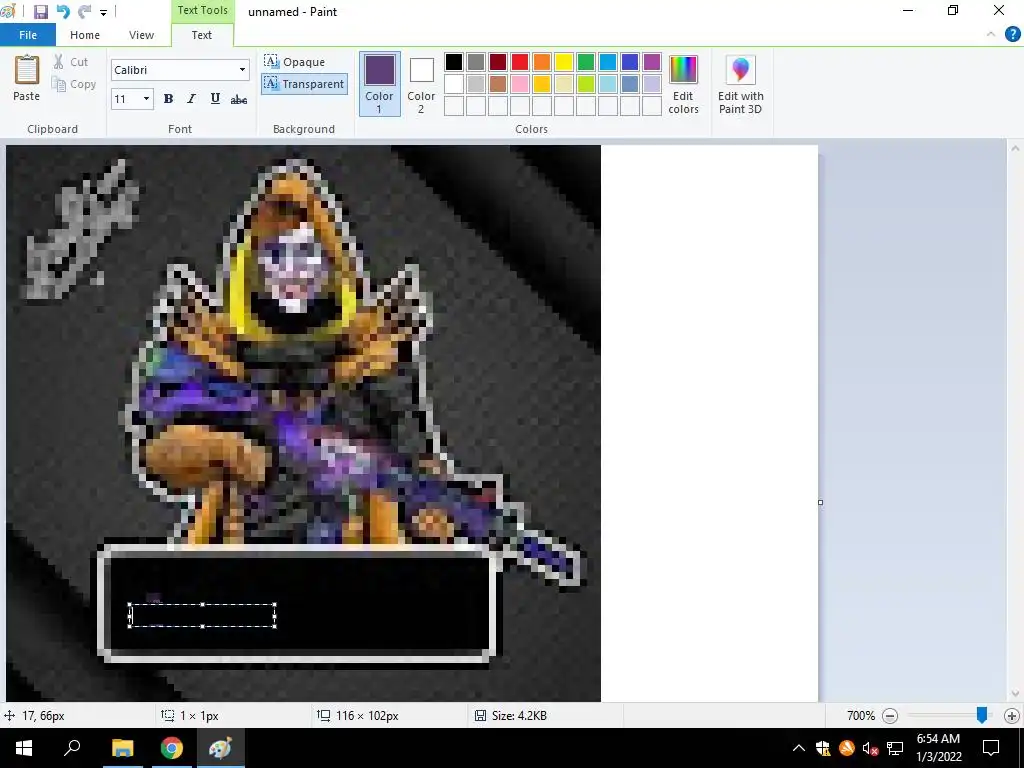Pick the rose pink color swatch
This screenshot has height=768, width=1024.
coord(520,84)
